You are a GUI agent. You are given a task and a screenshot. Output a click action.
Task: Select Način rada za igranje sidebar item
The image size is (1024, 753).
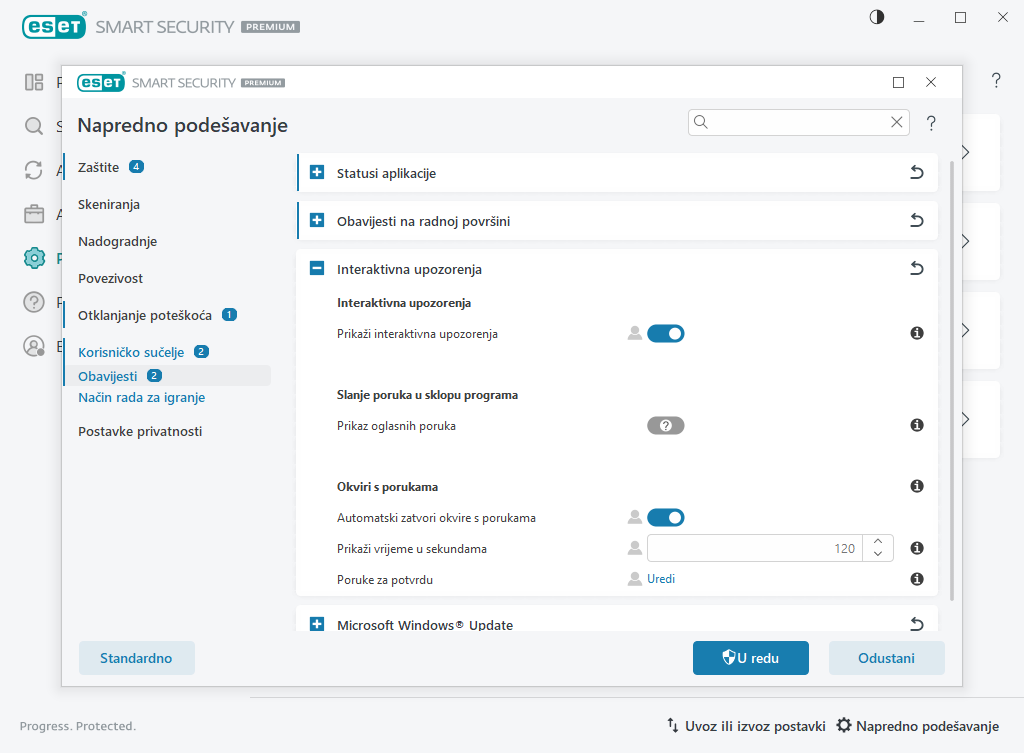[141, 398]
